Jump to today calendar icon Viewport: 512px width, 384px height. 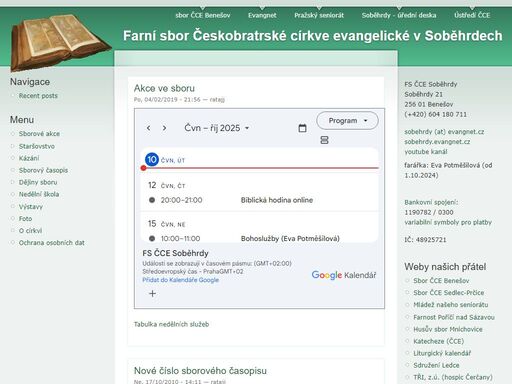(x=302, y=128)
